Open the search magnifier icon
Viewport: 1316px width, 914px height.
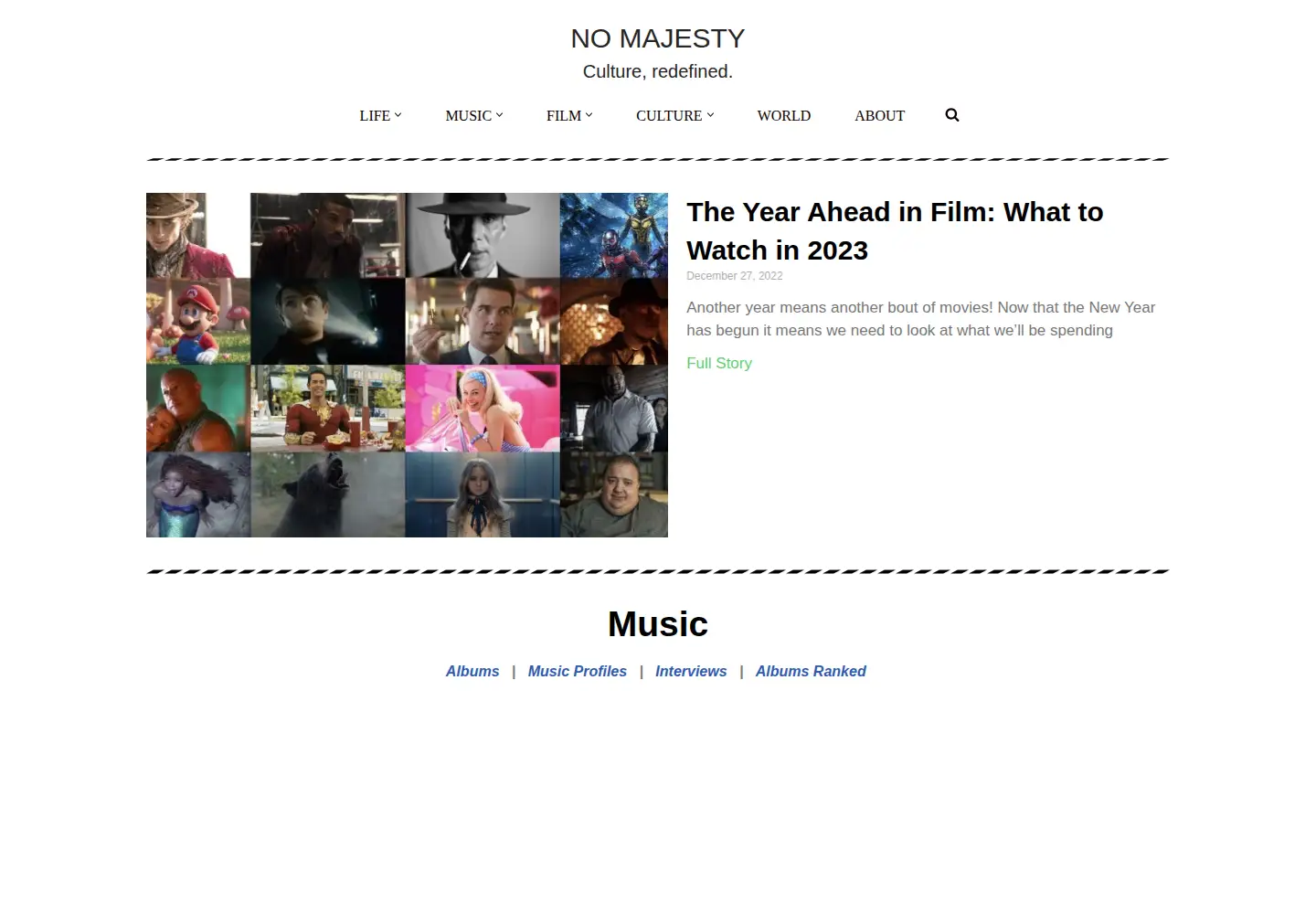[x=951, y=115]
